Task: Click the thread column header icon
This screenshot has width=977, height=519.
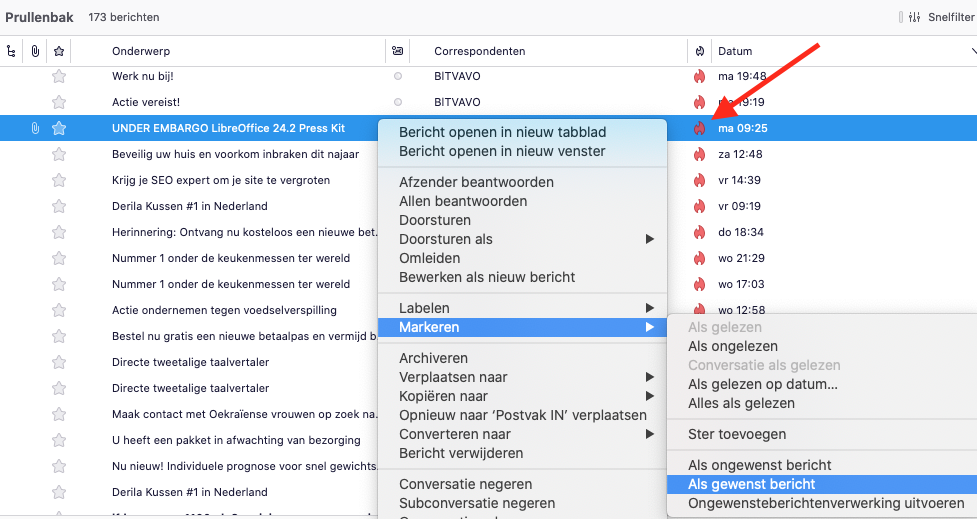Action: pyautogui.click(x=11, y=51)
